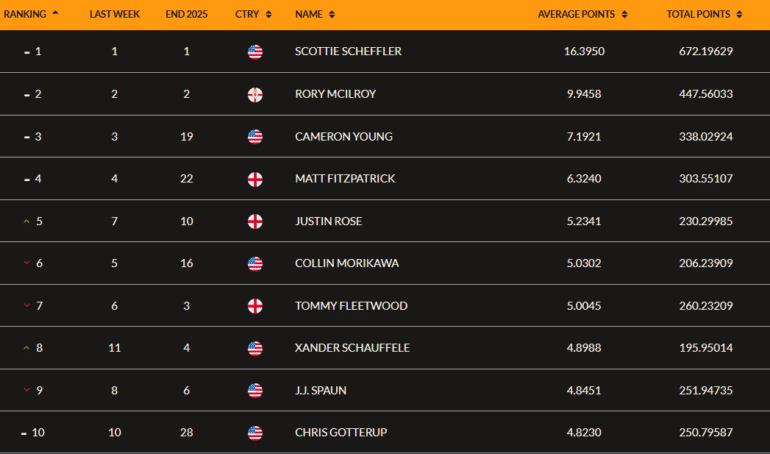Sort by TOTAL POINTS column
This screenshot has height=454, width=770.
point(739,14)
